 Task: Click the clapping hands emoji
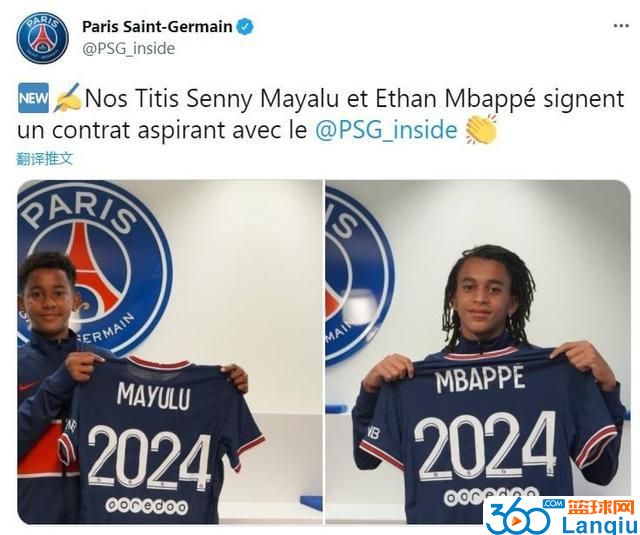[x=482, y=129]
